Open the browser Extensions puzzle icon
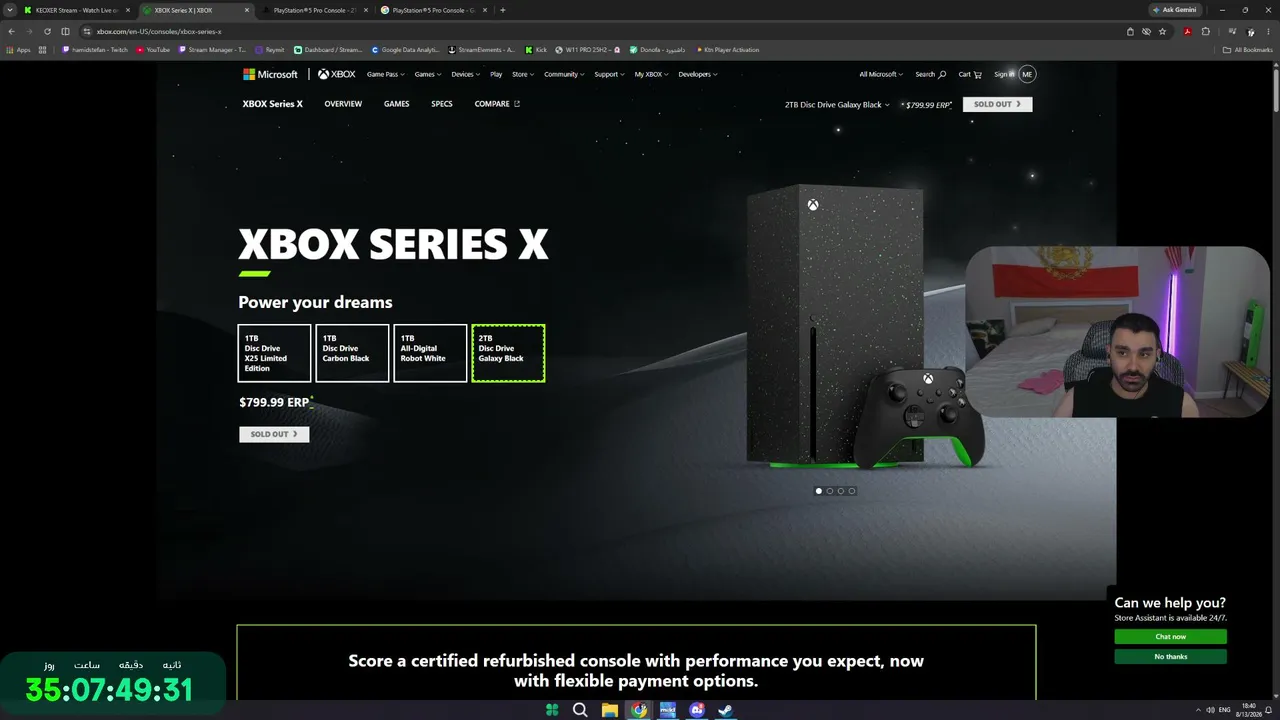Image resolution: width=1280 pixels, height=720 pixels. pos(1205,31)
